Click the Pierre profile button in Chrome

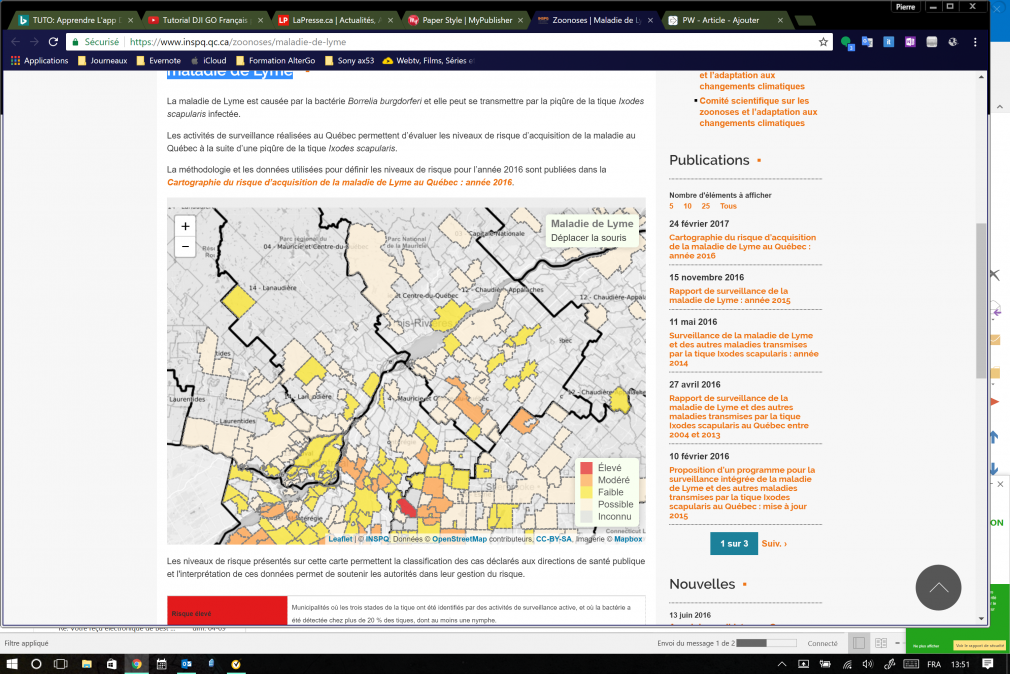tap(905, 7)
